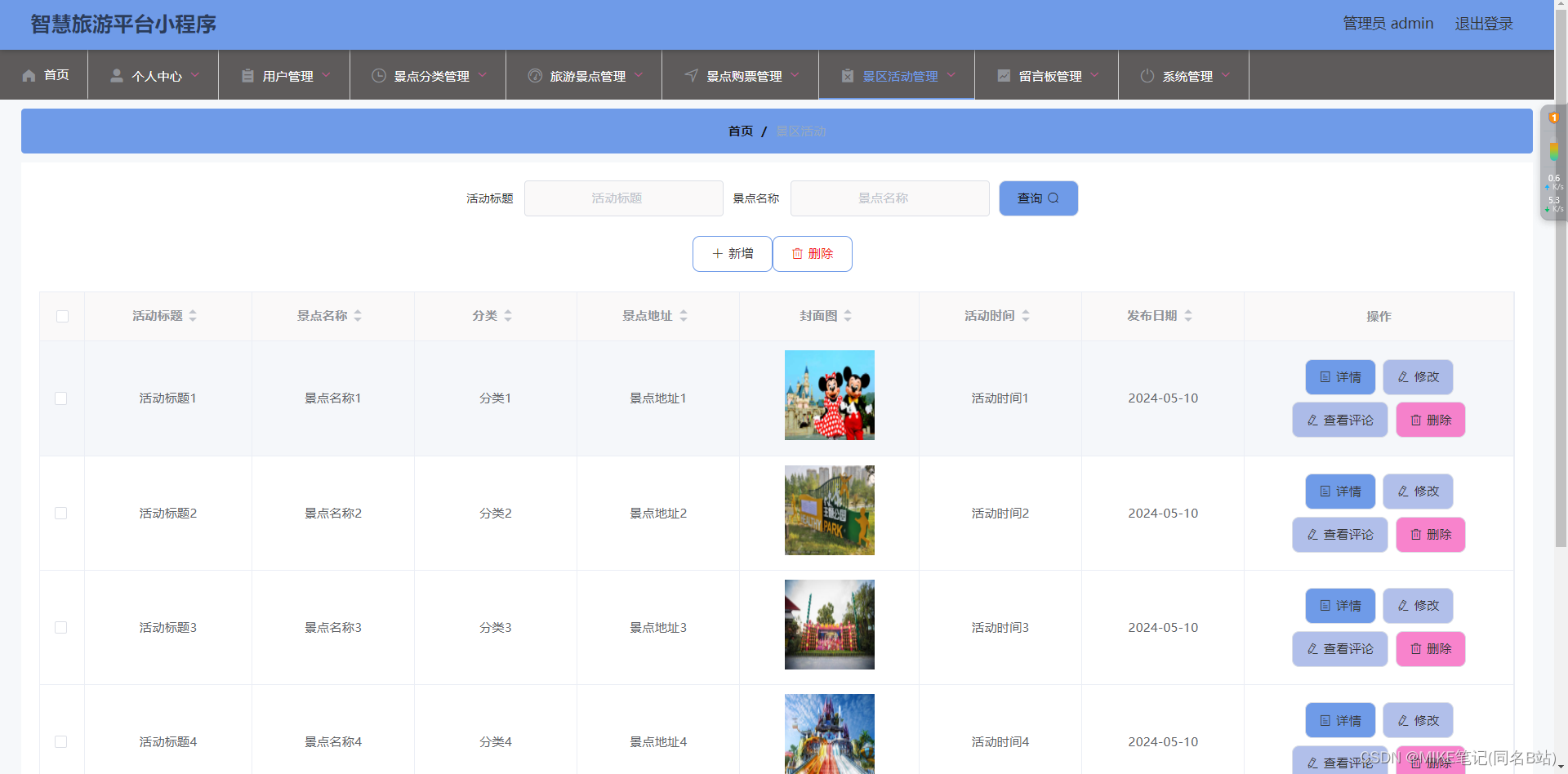The image size is (1568, 774).
Task: Expand the 个人中心 dropdown arrow
Action: [x=195, y=75]
